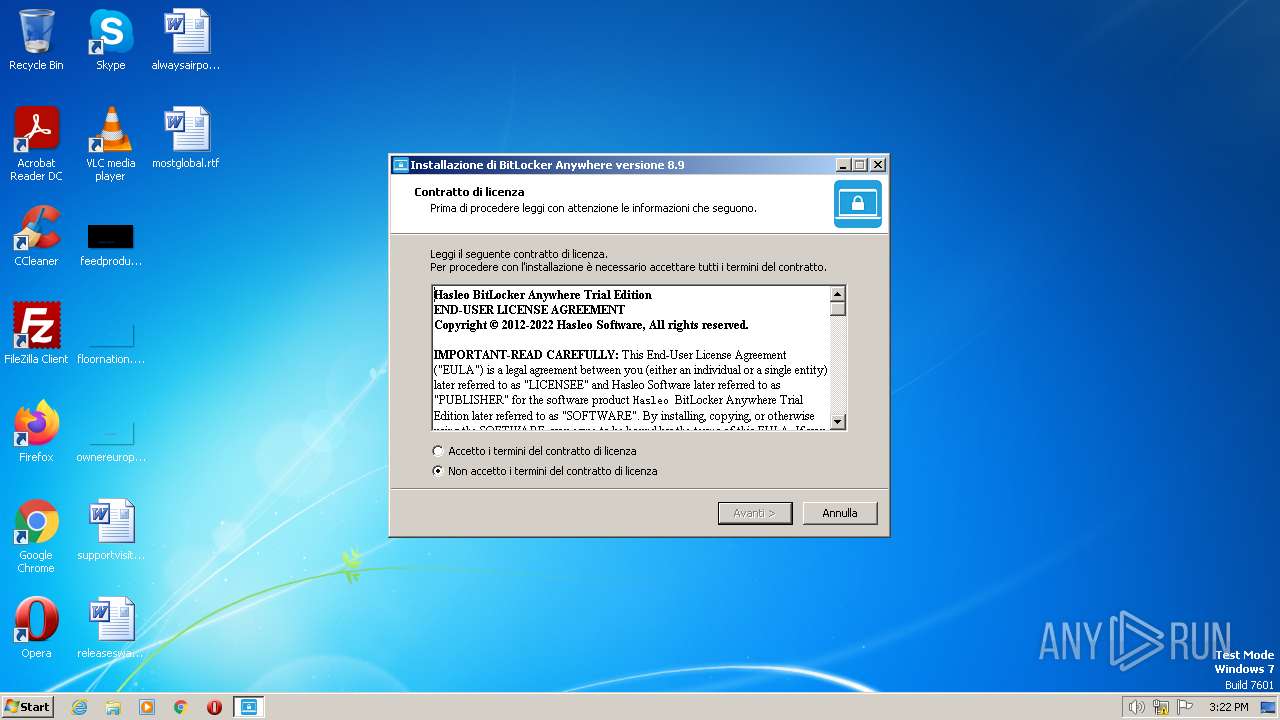Click the "Contratto di licenza" heading
The image size is (1280, 720).
pyautogui.click(x=469, y=192)
